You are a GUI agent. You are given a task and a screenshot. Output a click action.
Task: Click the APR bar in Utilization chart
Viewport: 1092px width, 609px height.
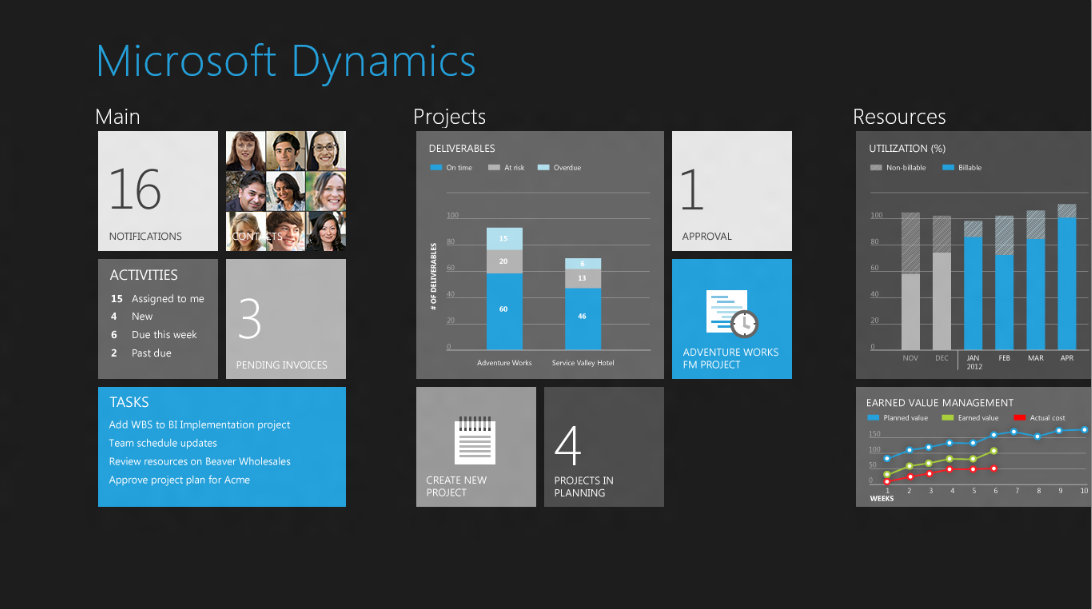[x=1067, y=280]
